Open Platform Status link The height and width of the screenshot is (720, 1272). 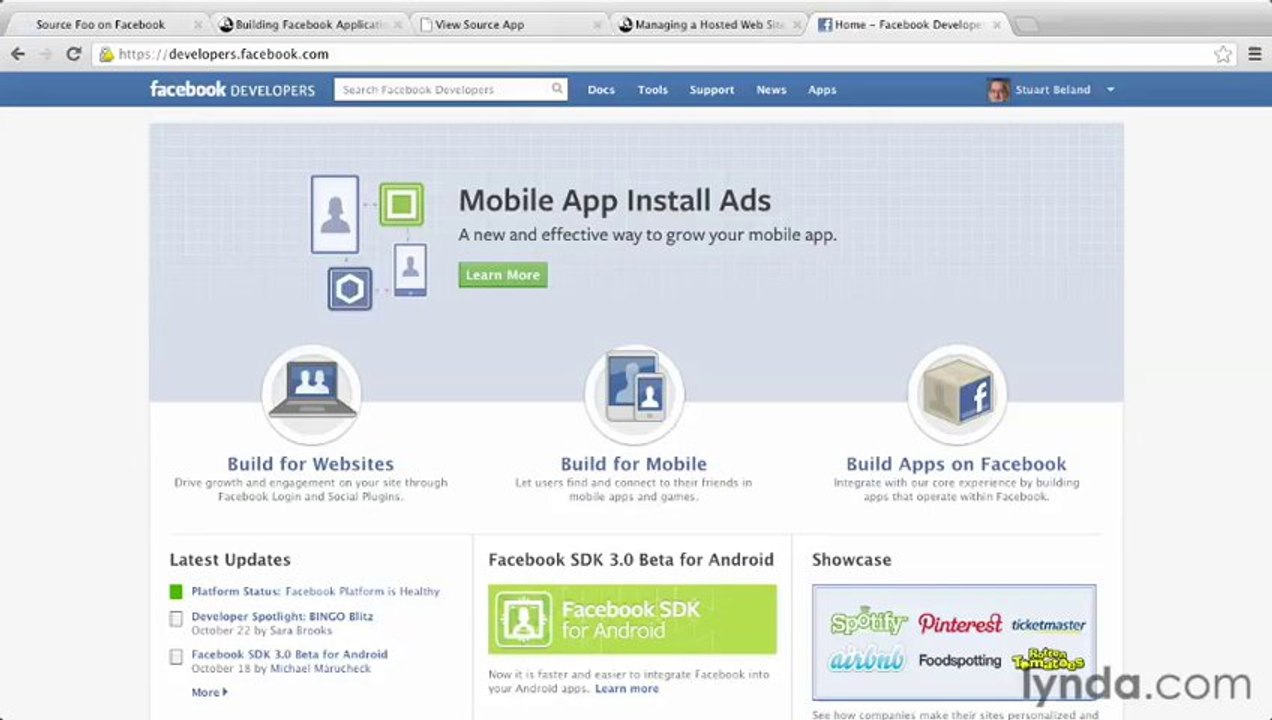coord(315,592)
